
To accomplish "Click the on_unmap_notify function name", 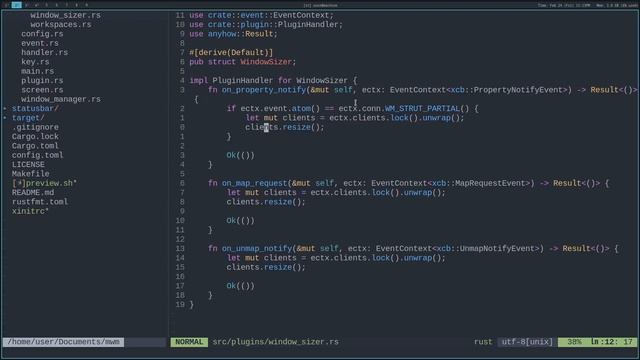I will [x=257, y=249].
